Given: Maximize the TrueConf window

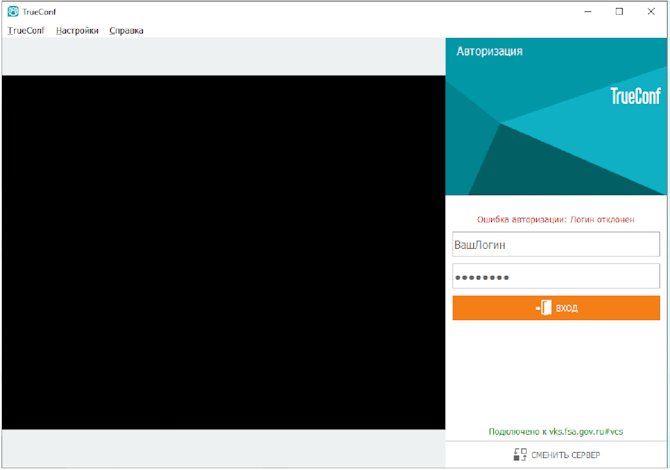Looking at the screenshot, I should [x=619, y=12].
